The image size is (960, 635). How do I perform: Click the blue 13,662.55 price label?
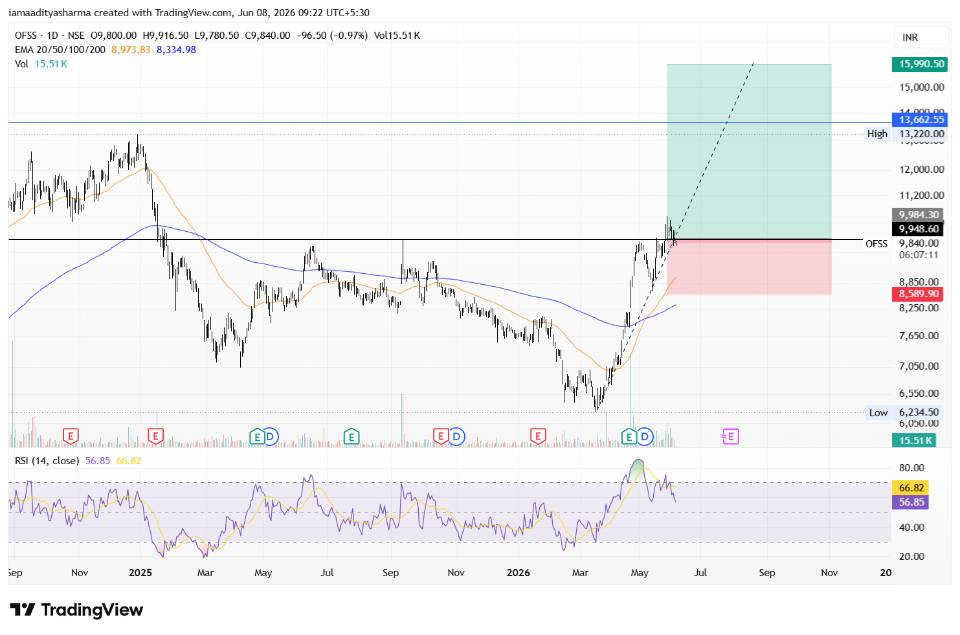(x=921, y=119)
